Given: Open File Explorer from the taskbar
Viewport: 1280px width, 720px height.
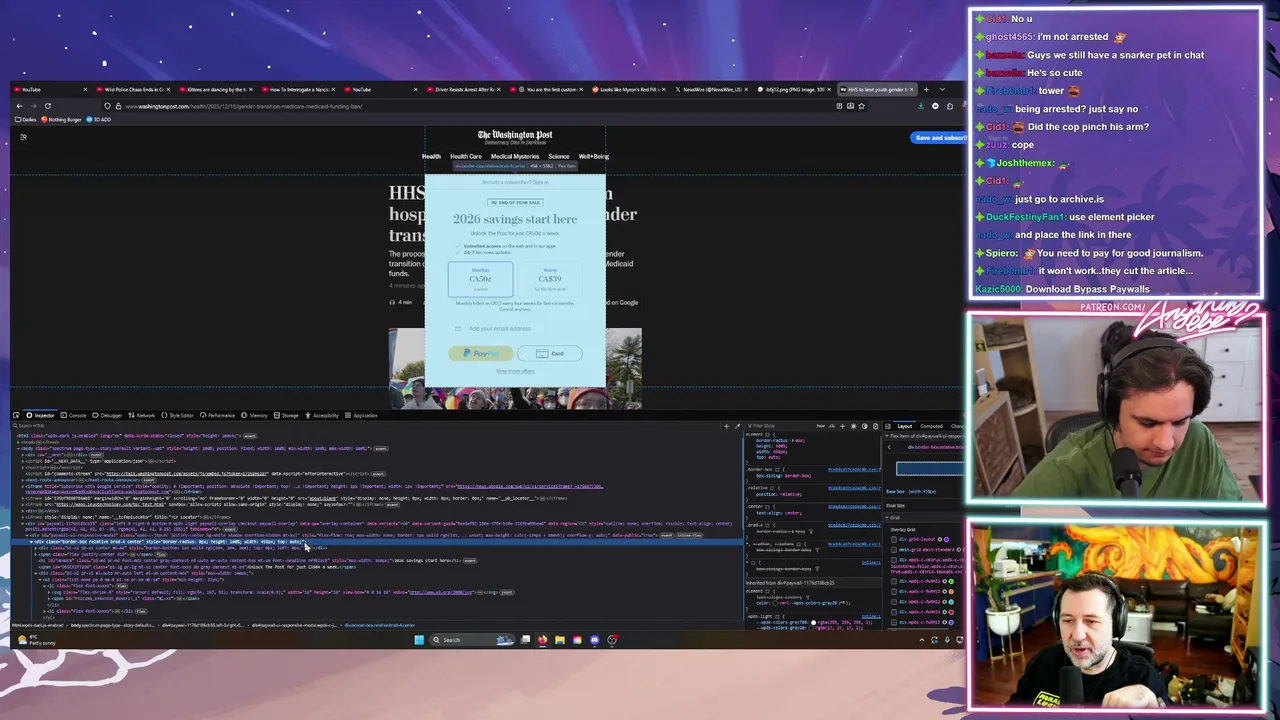Looking at the screenshot, I should tap(559, 640).
